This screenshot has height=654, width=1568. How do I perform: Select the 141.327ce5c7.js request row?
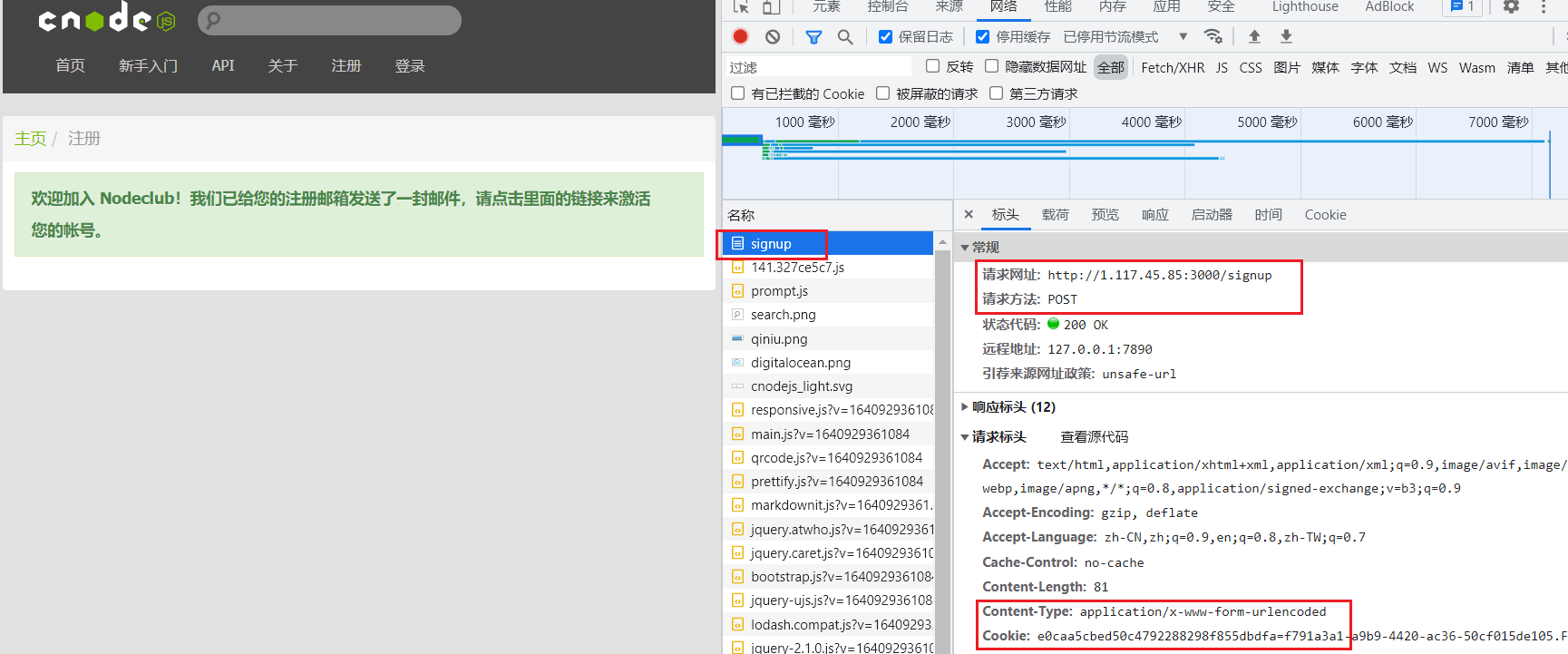click(828, 267)
